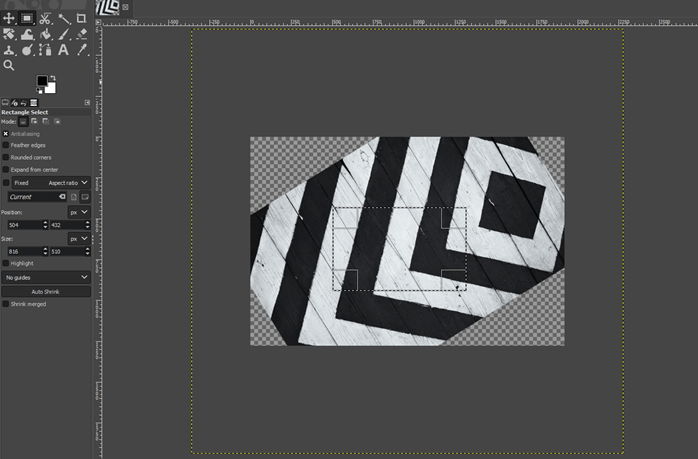Select the Color Picker eyedropper tool

tap(81, 50)
